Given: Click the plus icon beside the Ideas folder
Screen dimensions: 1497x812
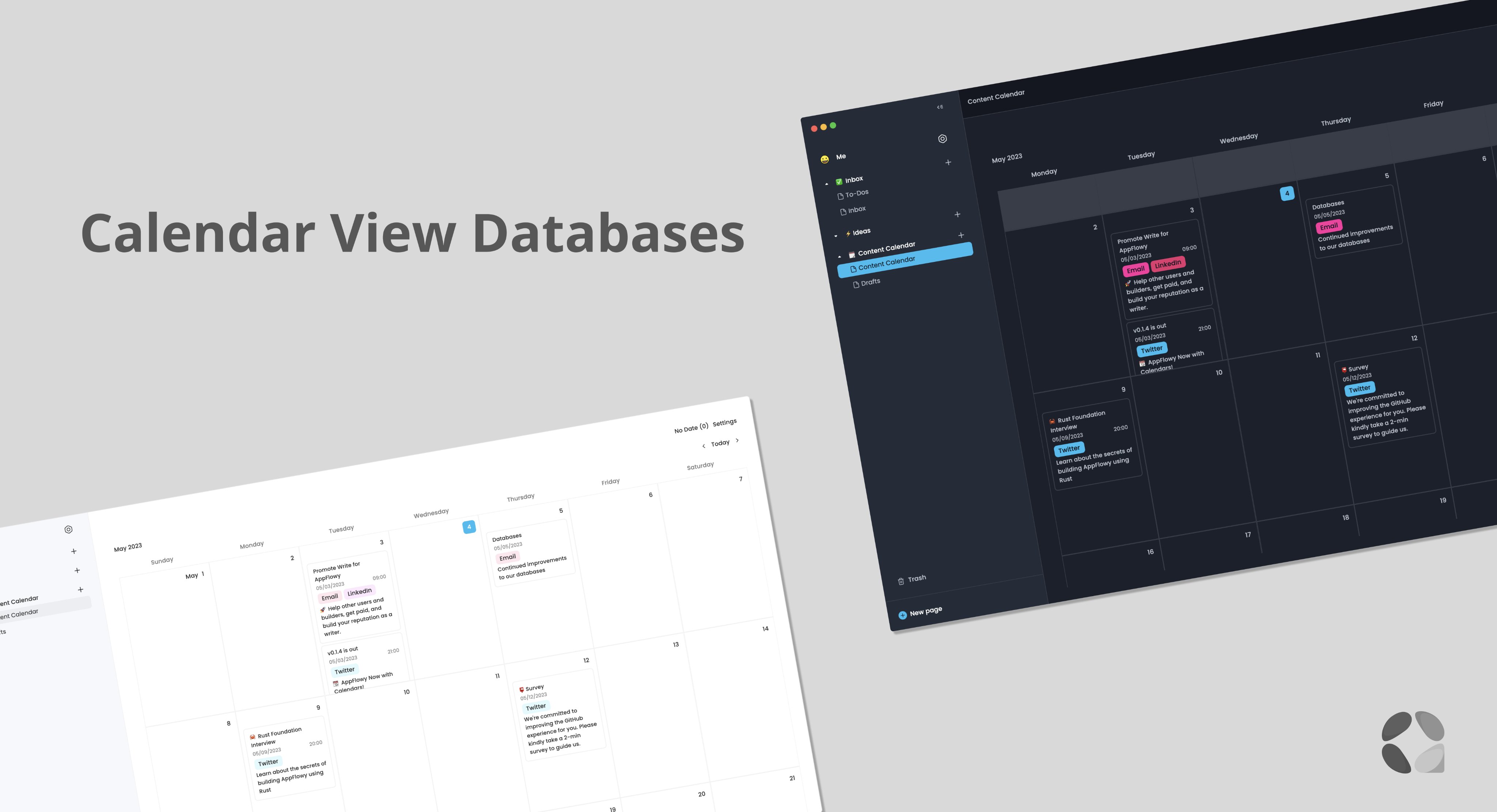Looking at the screenshot, I should click(x=960, y=235).
